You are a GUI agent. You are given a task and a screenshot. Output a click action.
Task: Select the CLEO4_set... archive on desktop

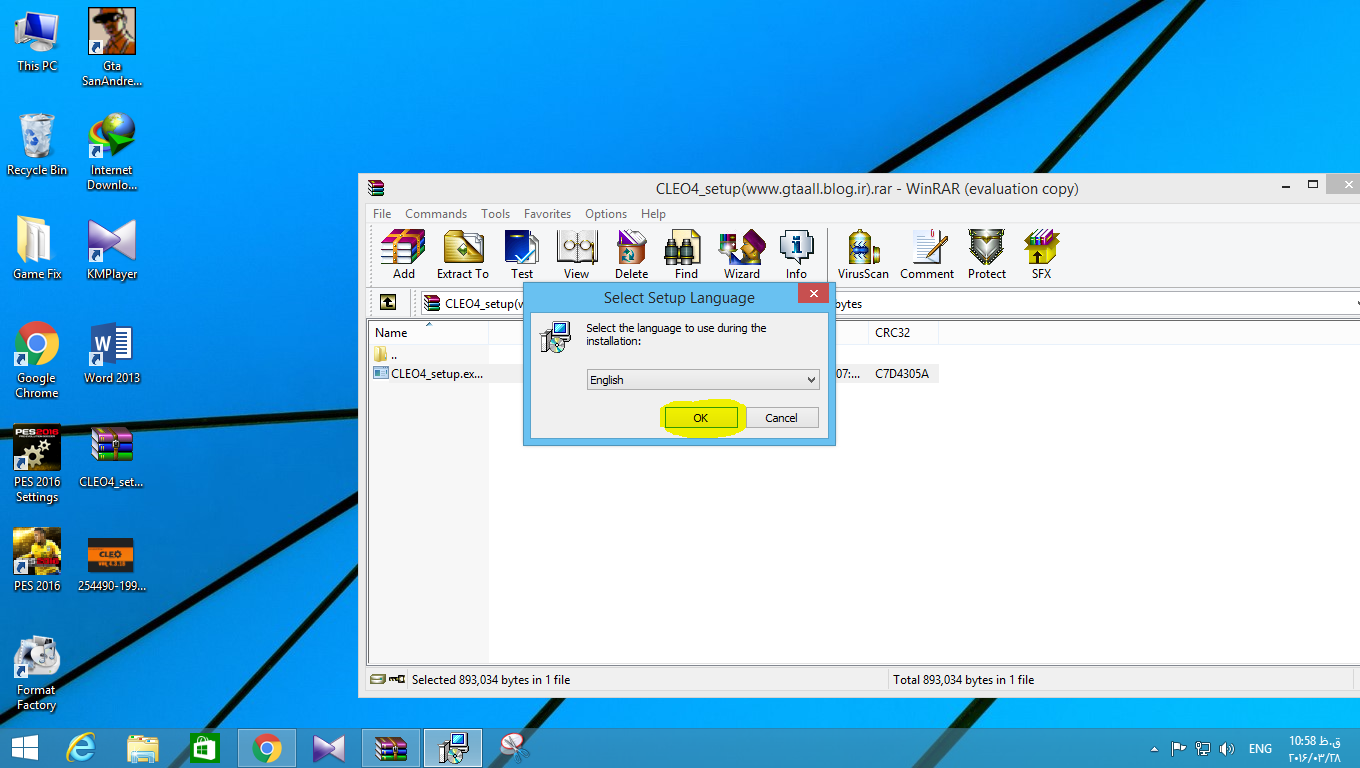(x=112, y=457)
